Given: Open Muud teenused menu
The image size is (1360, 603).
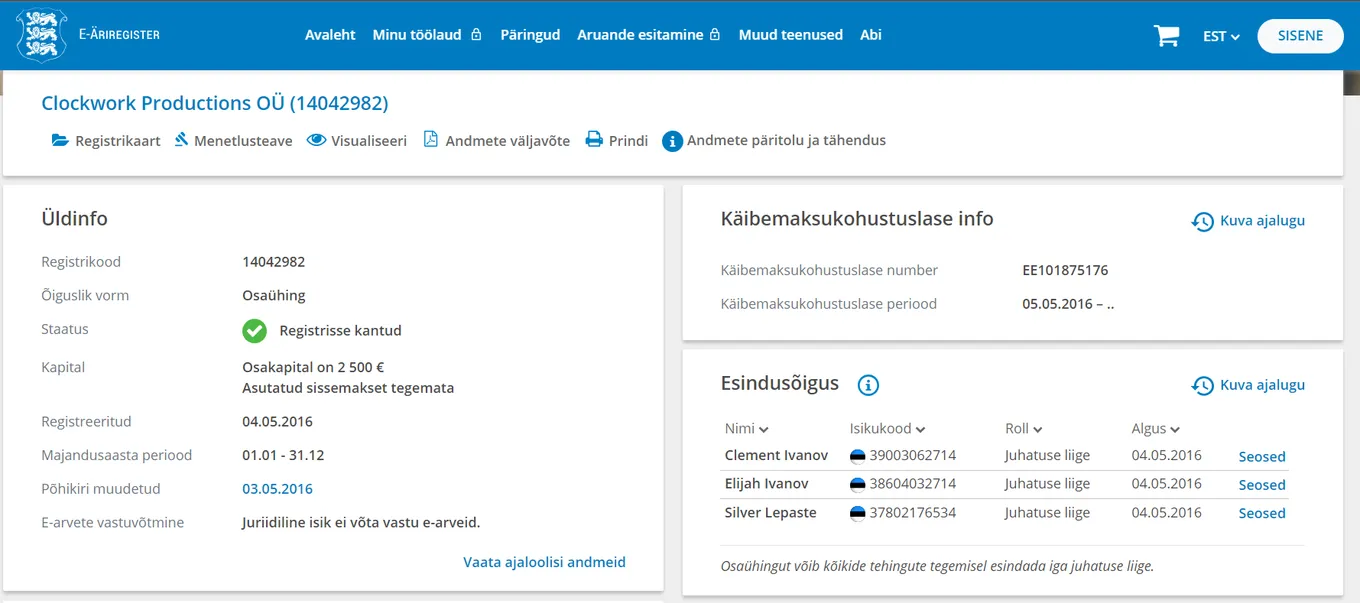Looking at the screenshot, I should pos(791,35).
